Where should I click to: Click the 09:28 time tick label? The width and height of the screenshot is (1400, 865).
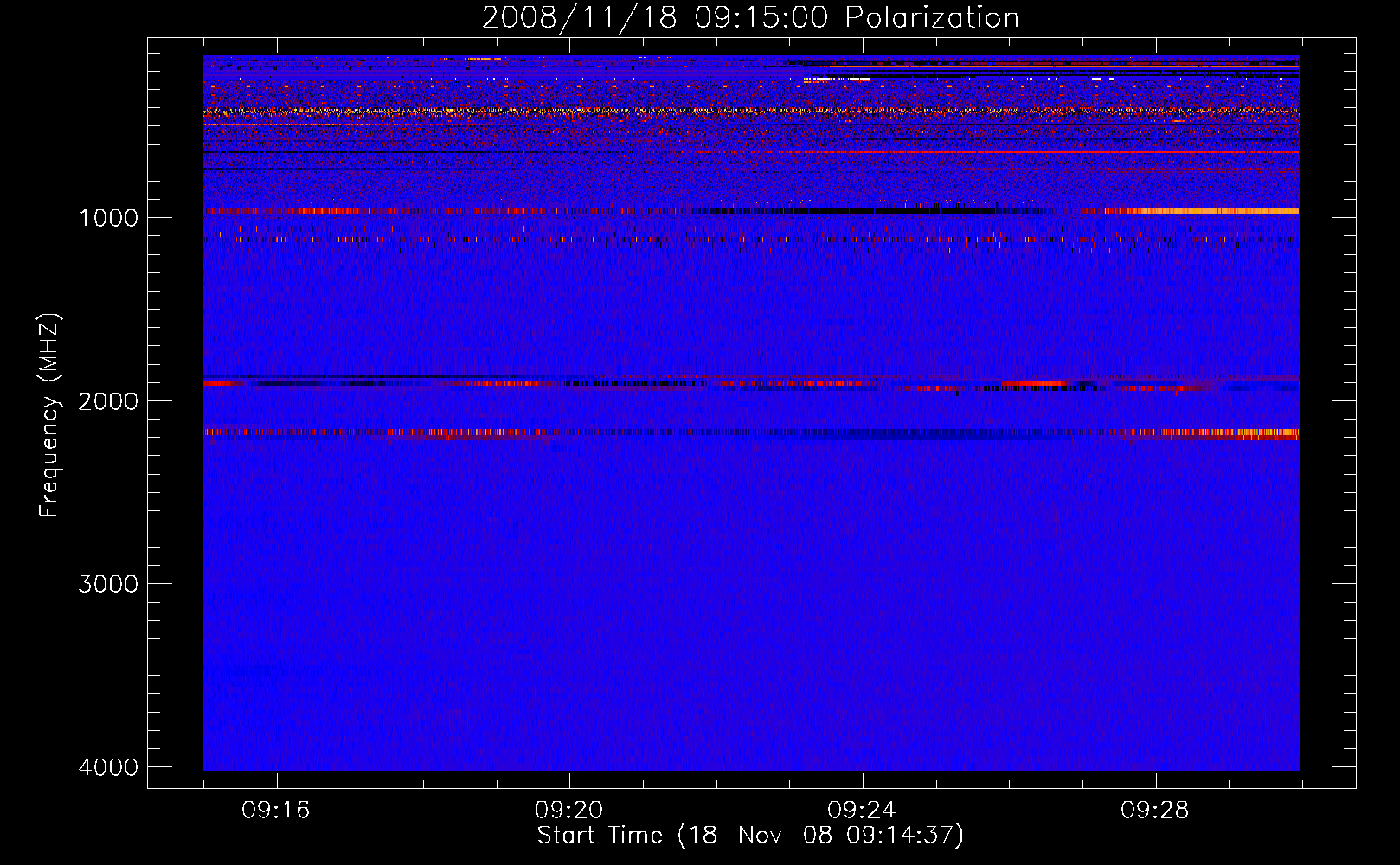point(1155,811)
